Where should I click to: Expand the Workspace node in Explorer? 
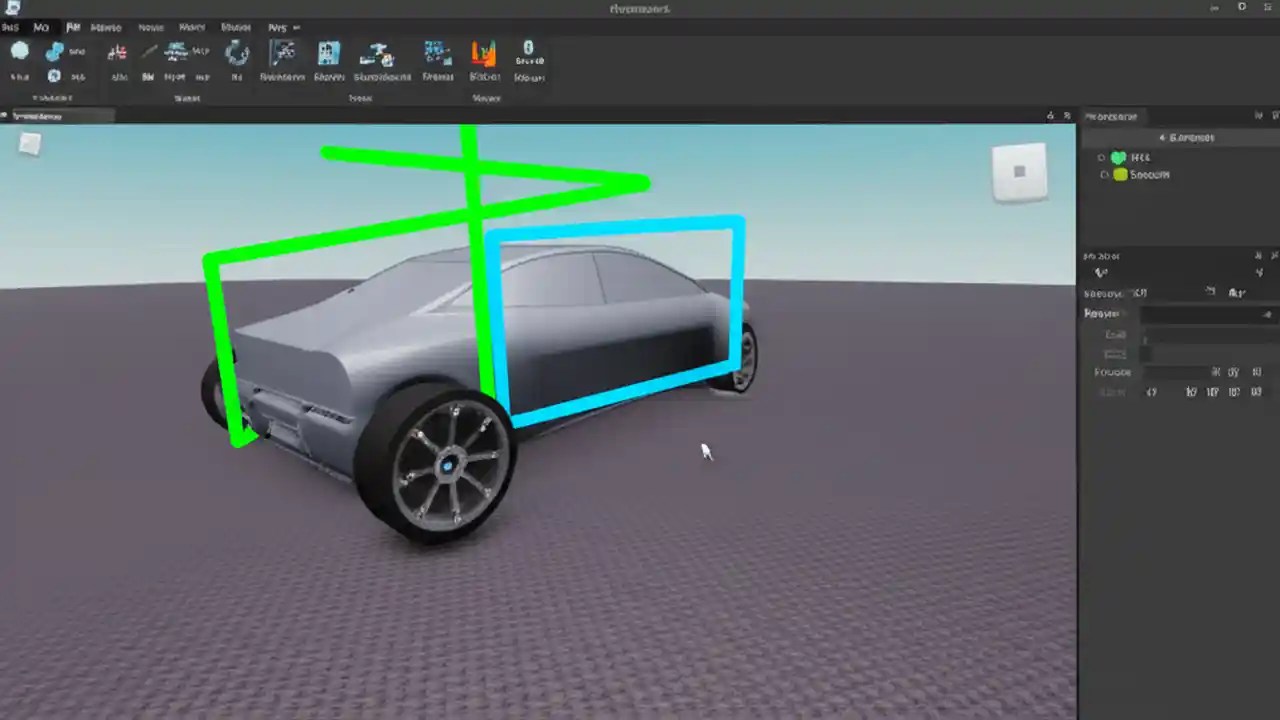coord(1163,137)
